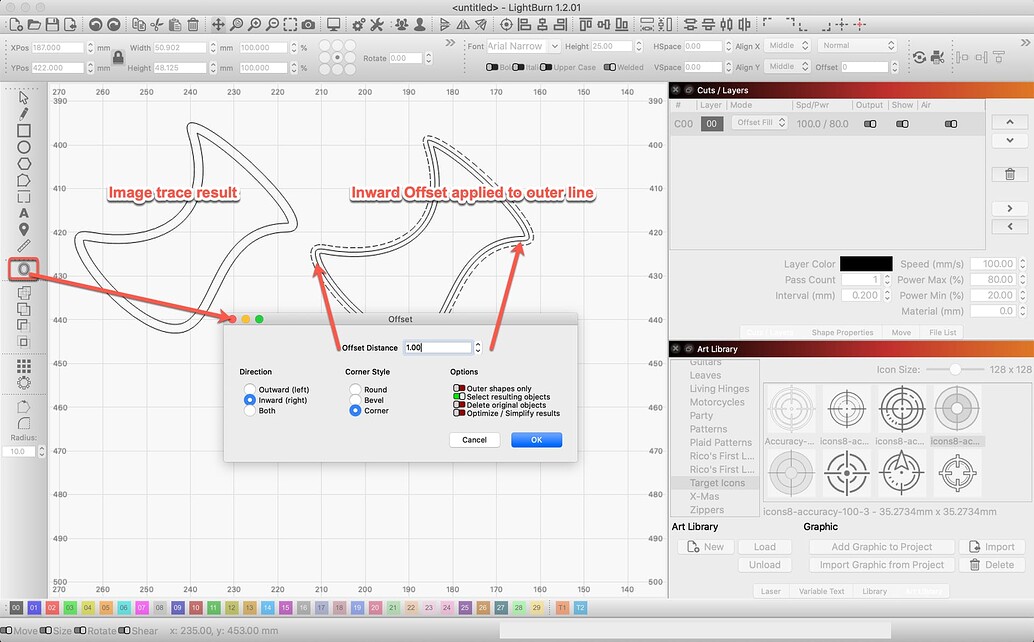Choose the Rectangle tool

pyautogui.click(x=24, y=131)
